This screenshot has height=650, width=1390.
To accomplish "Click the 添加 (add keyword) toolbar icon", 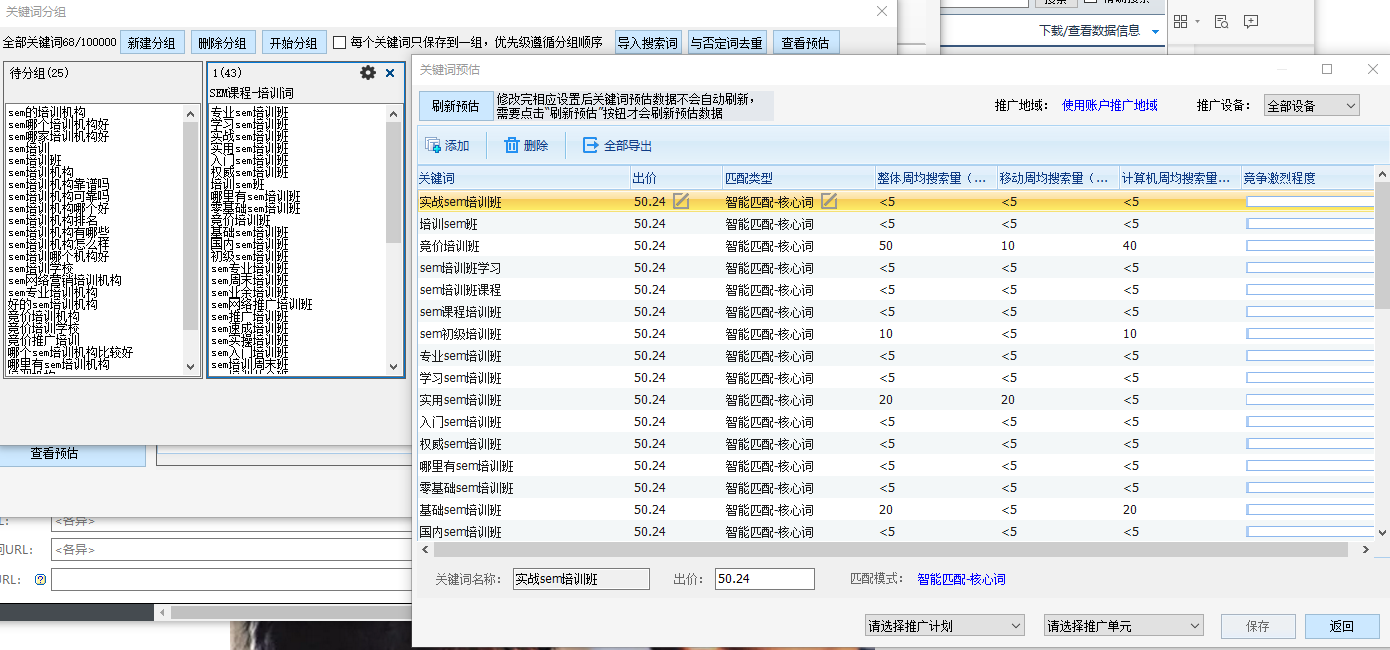I will click(x=433, y=145).
